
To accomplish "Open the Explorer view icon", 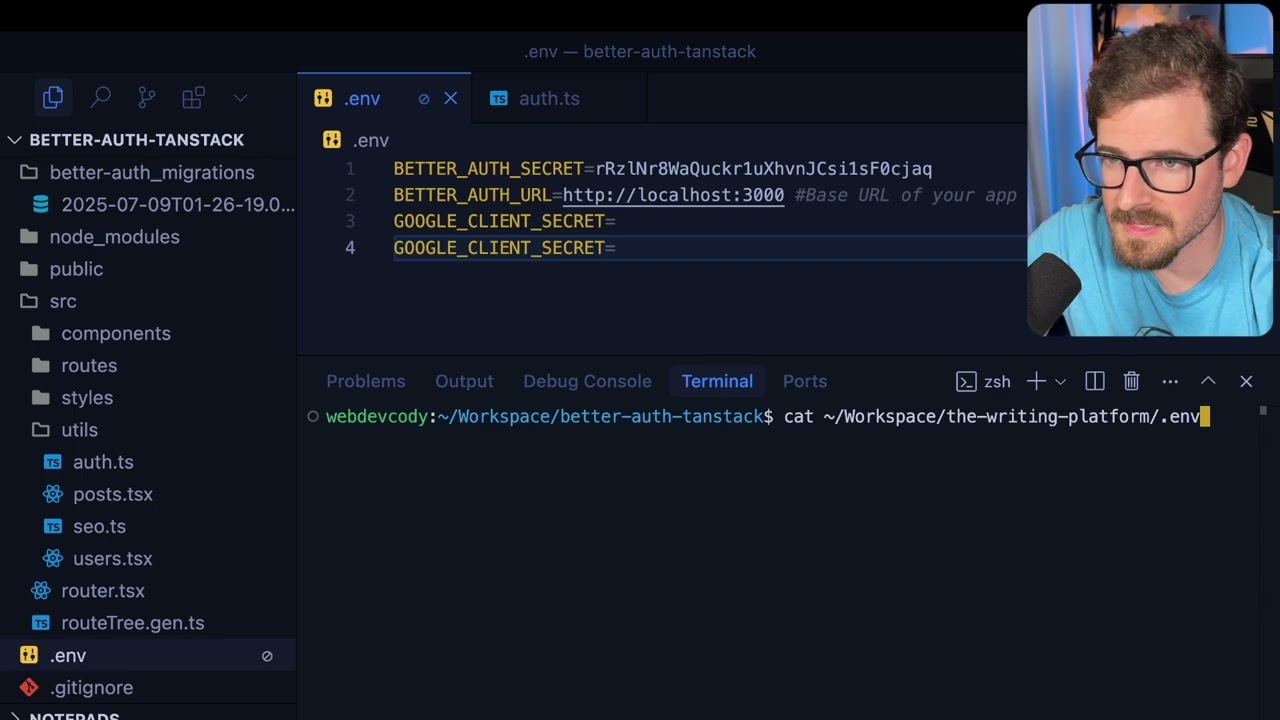I will pos(53,97).
